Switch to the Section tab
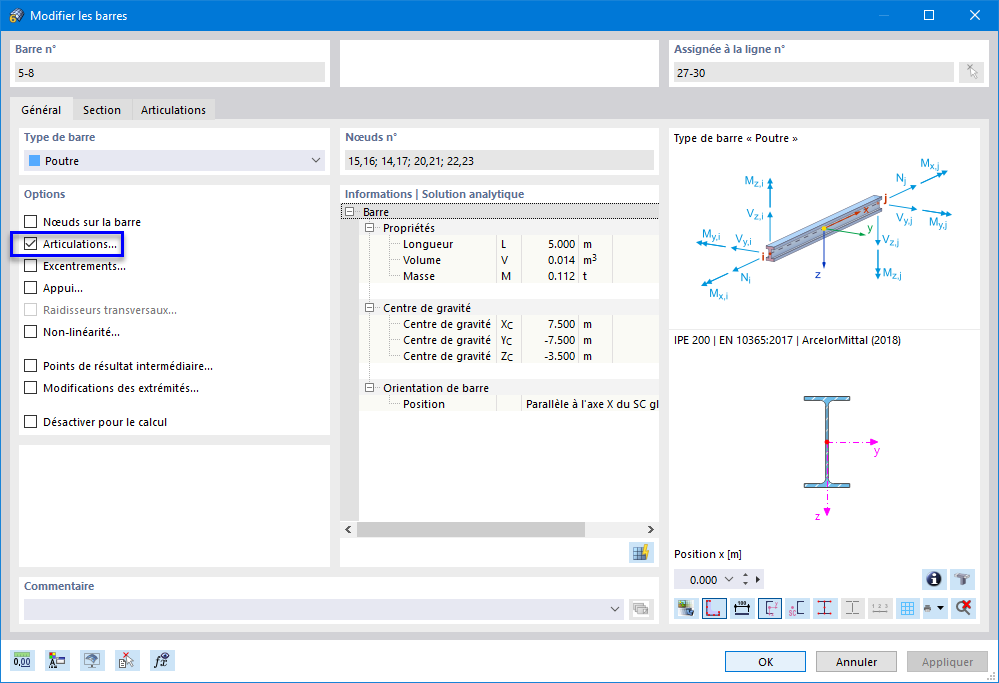The image size is (999, 683). pos(102,110)
